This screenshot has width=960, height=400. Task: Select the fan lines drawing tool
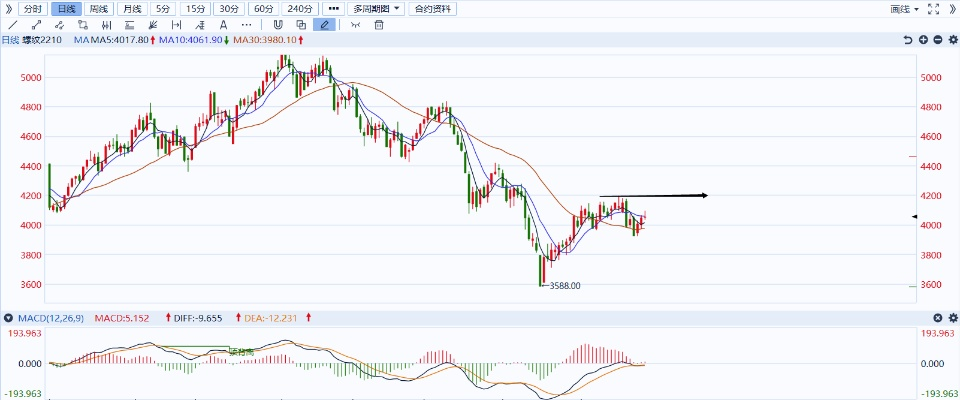[153, 25]
